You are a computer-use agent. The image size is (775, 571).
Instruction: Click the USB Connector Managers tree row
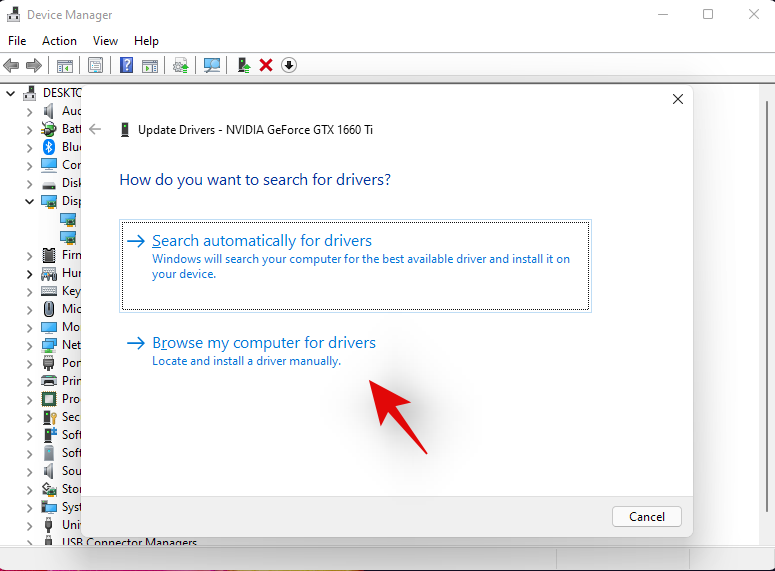129,541
